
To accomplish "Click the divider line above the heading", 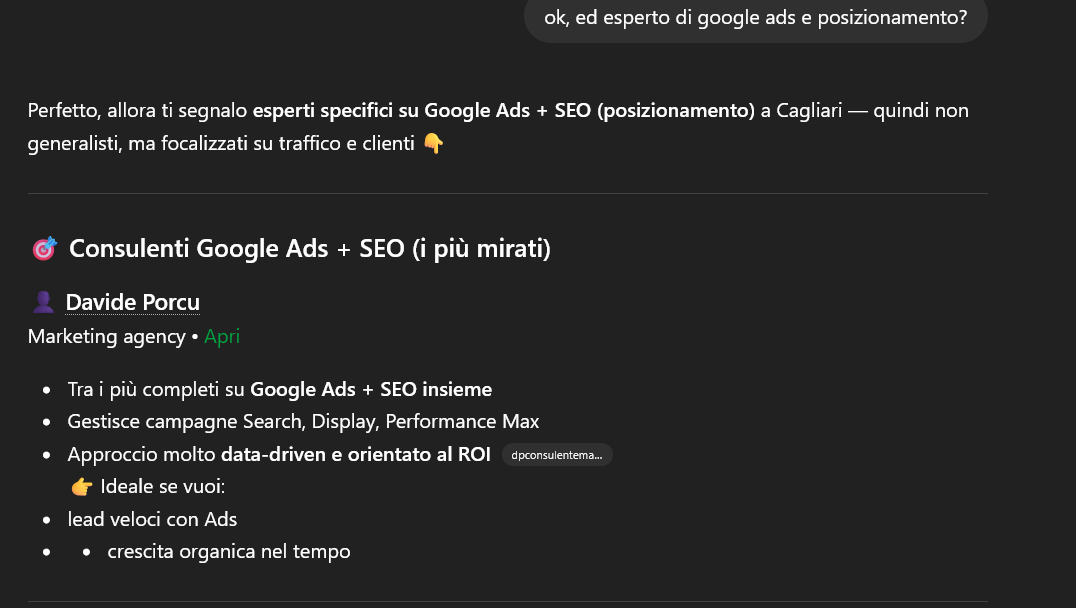I will coord(507,192).
